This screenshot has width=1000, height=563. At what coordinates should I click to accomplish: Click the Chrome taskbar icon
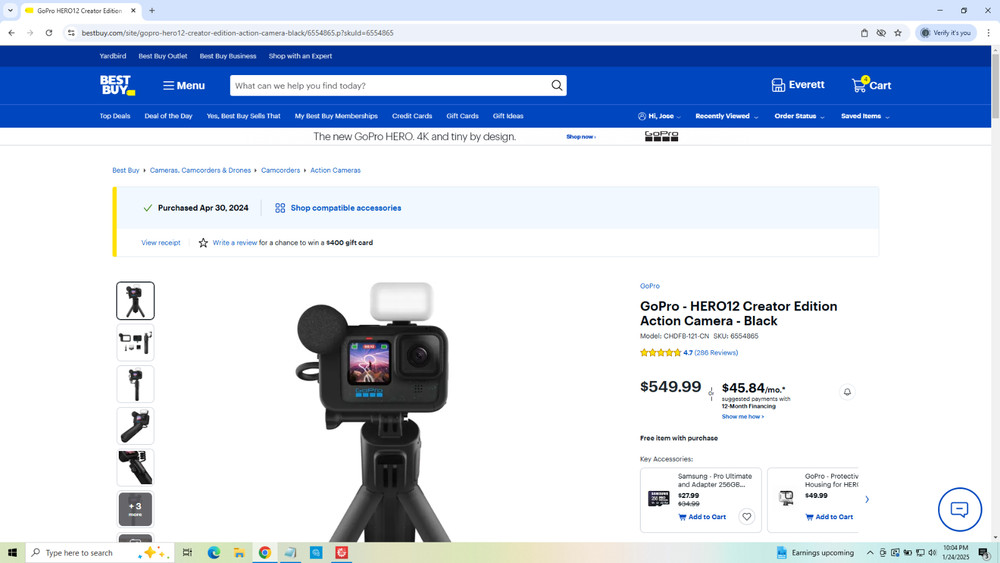point(265,553)
